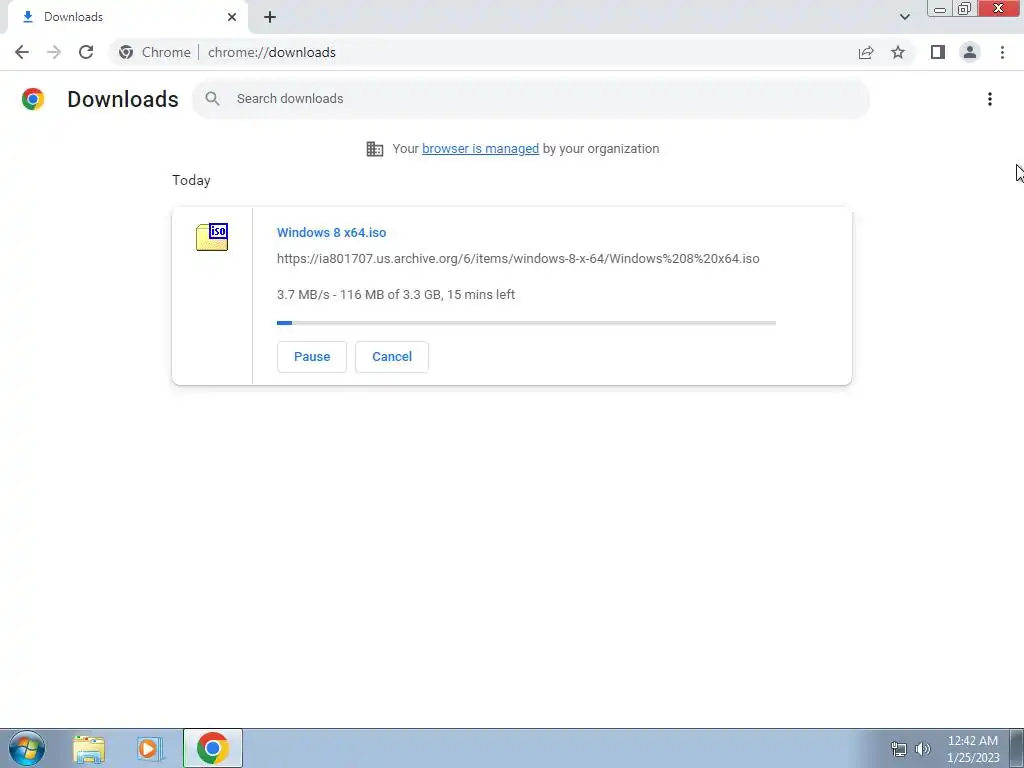This screenshot has height=768, width=1024.
Task: Click the Today date heading
Action: 191,180
